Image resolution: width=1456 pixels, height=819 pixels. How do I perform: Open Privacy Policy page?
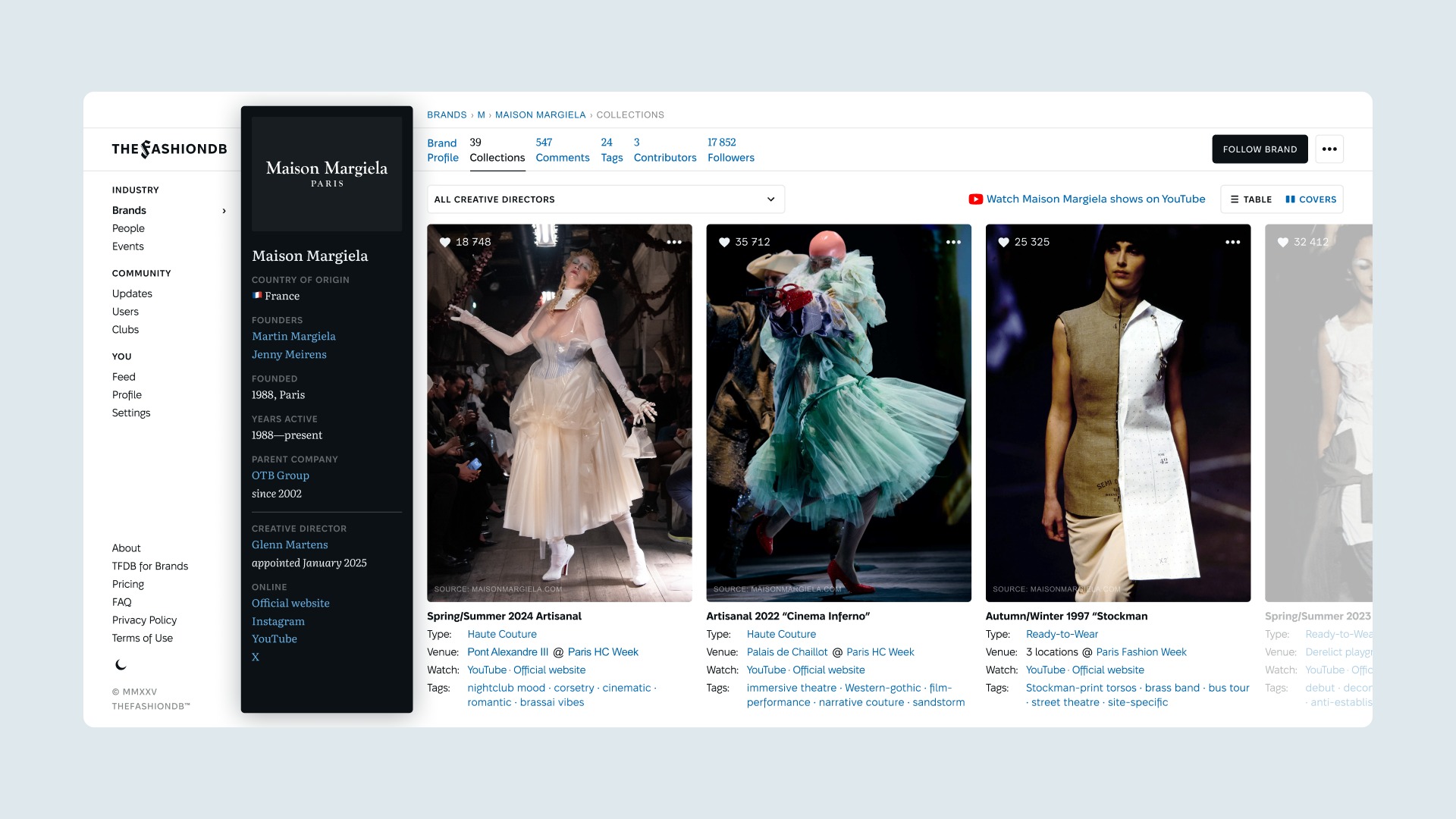point(144,620)
